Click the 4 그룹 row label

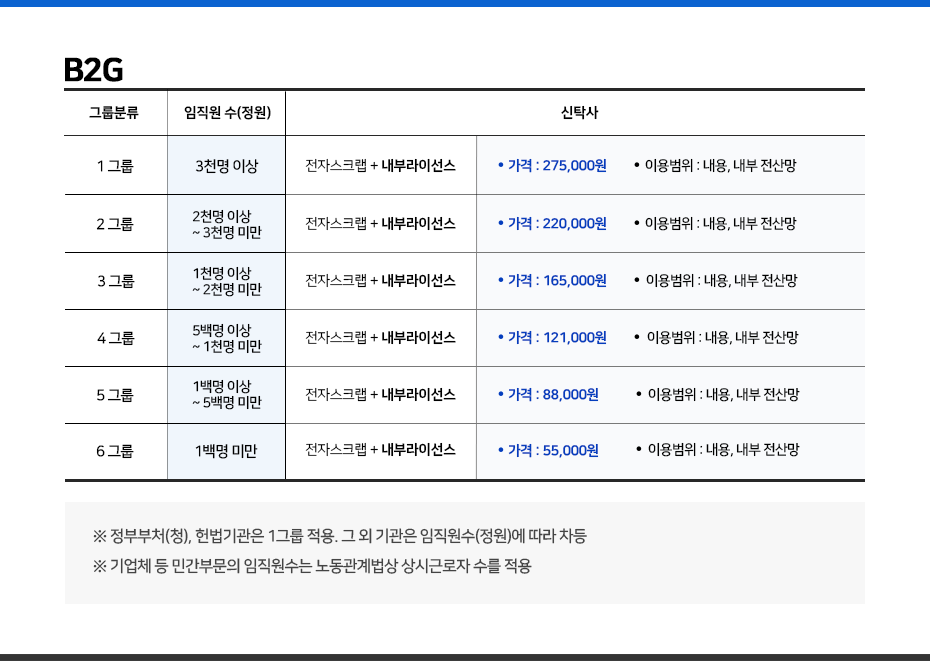point(115,338)
